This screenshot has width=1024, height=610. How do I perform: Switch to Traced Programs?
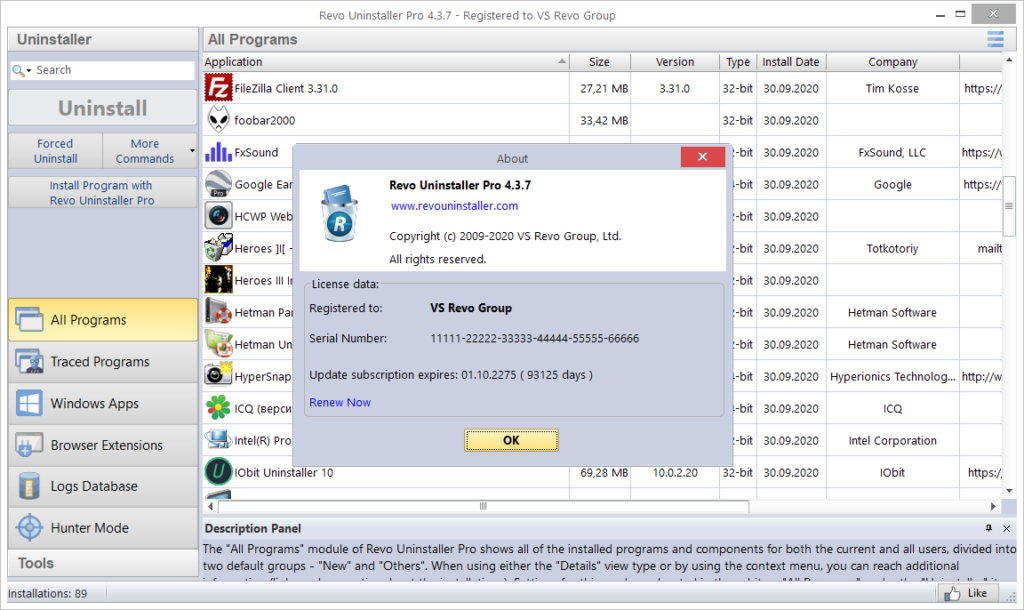pyautogui.click(x=103, y=362)
